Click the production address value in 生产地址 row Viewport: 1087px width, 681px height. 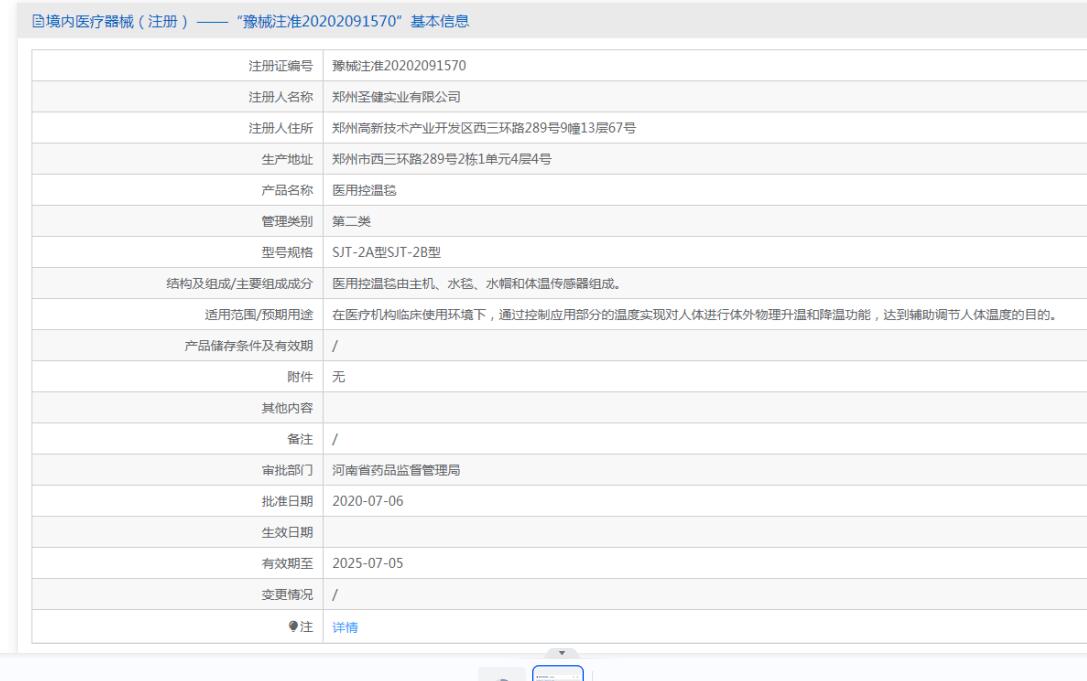pyautogui.click(x=440, y=159)
